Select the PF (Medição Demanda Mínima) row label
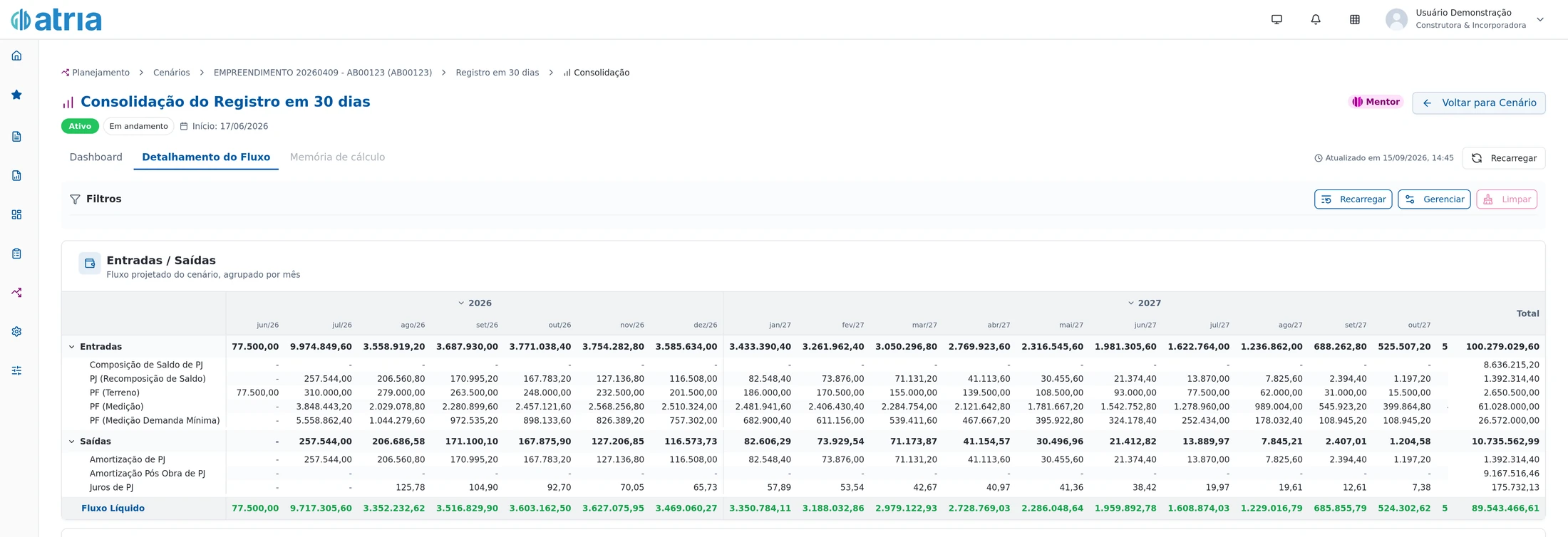Viewport: 1568px width, 537px height. coord(155,421)
